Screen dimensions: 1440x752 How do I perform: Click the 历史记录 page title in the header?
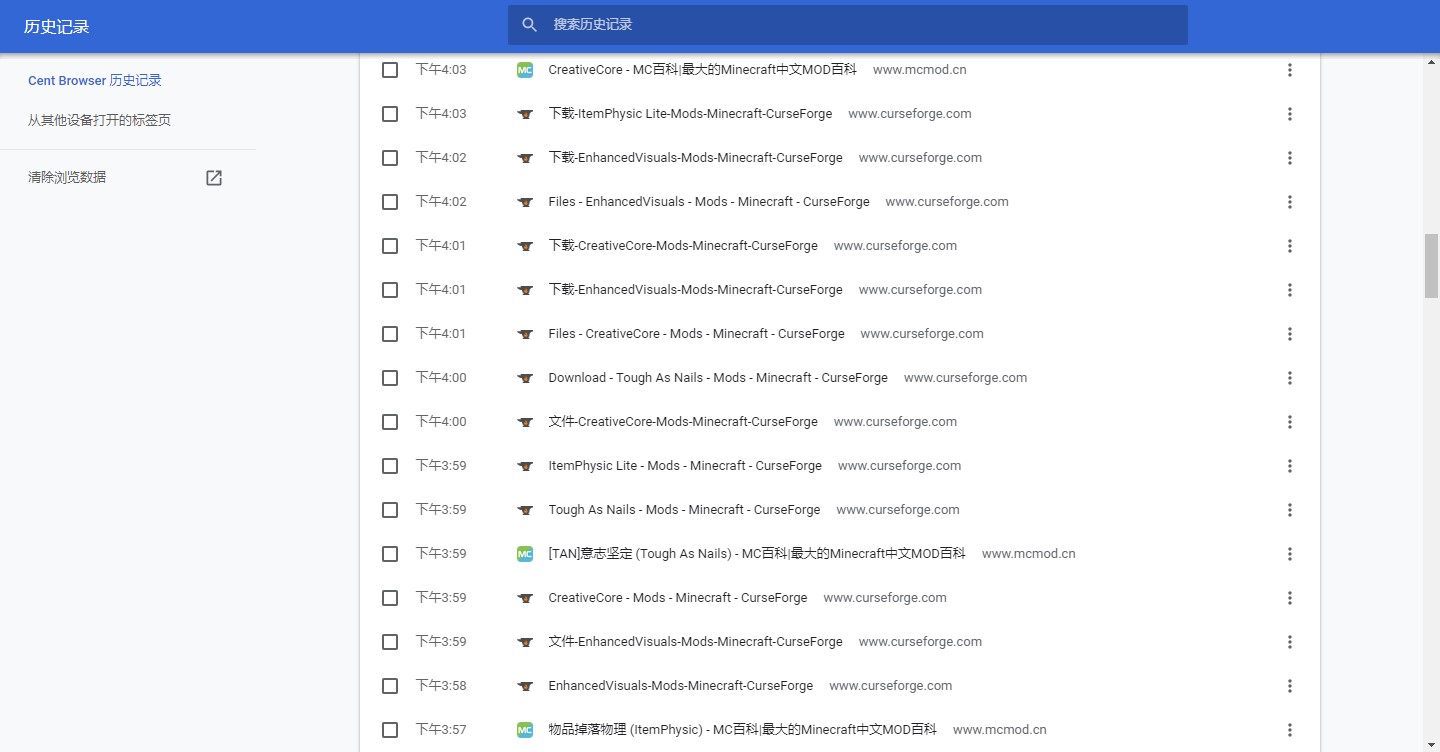[x=57, y=27]
